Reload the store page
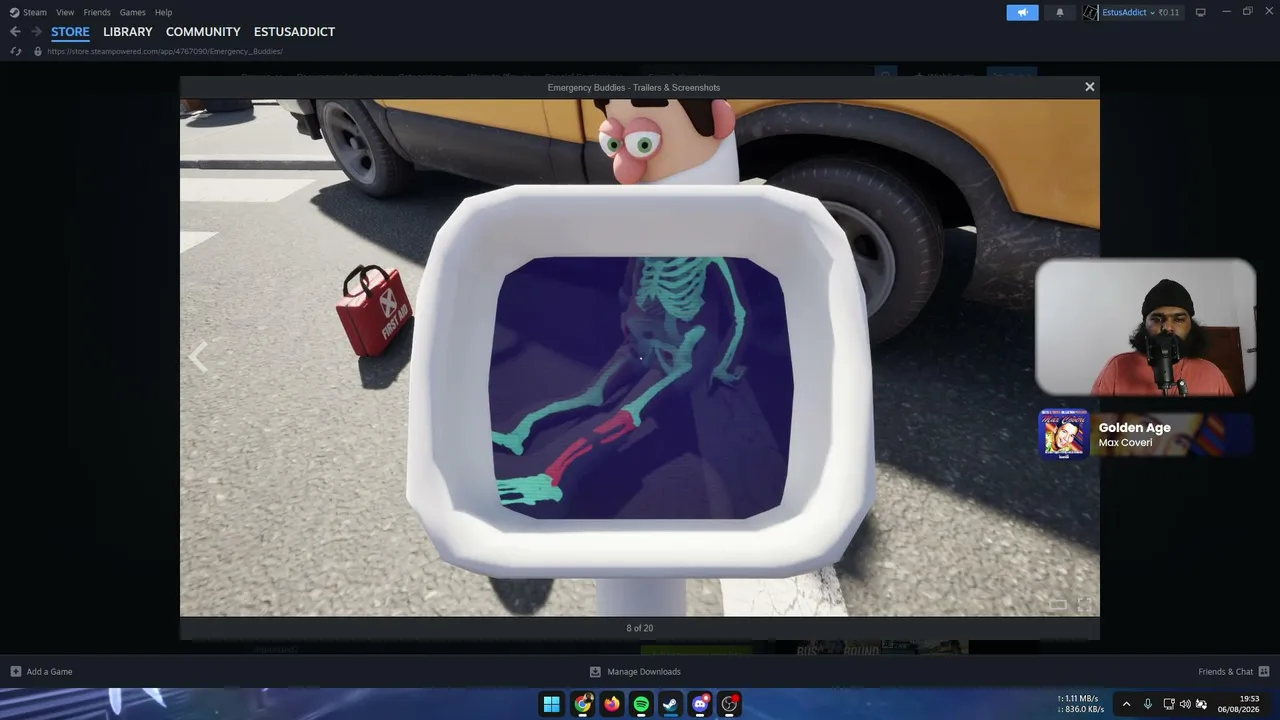This screenshot has height=720, width=1280. 16,51
